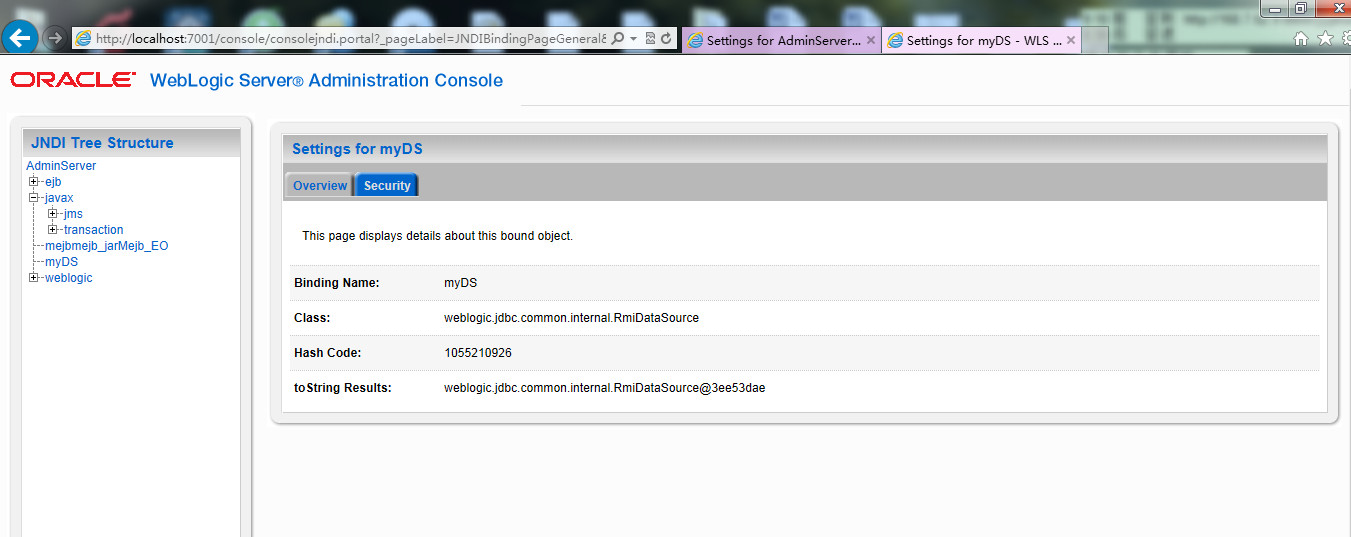Select weblogic in the JNDI tree
1351x537 pixels.
(x=68, y=278)
